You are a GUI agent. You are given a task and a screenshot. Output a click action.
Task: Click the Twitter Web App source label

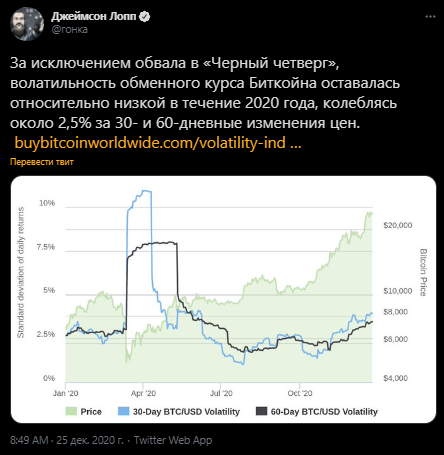click(173, 440)
